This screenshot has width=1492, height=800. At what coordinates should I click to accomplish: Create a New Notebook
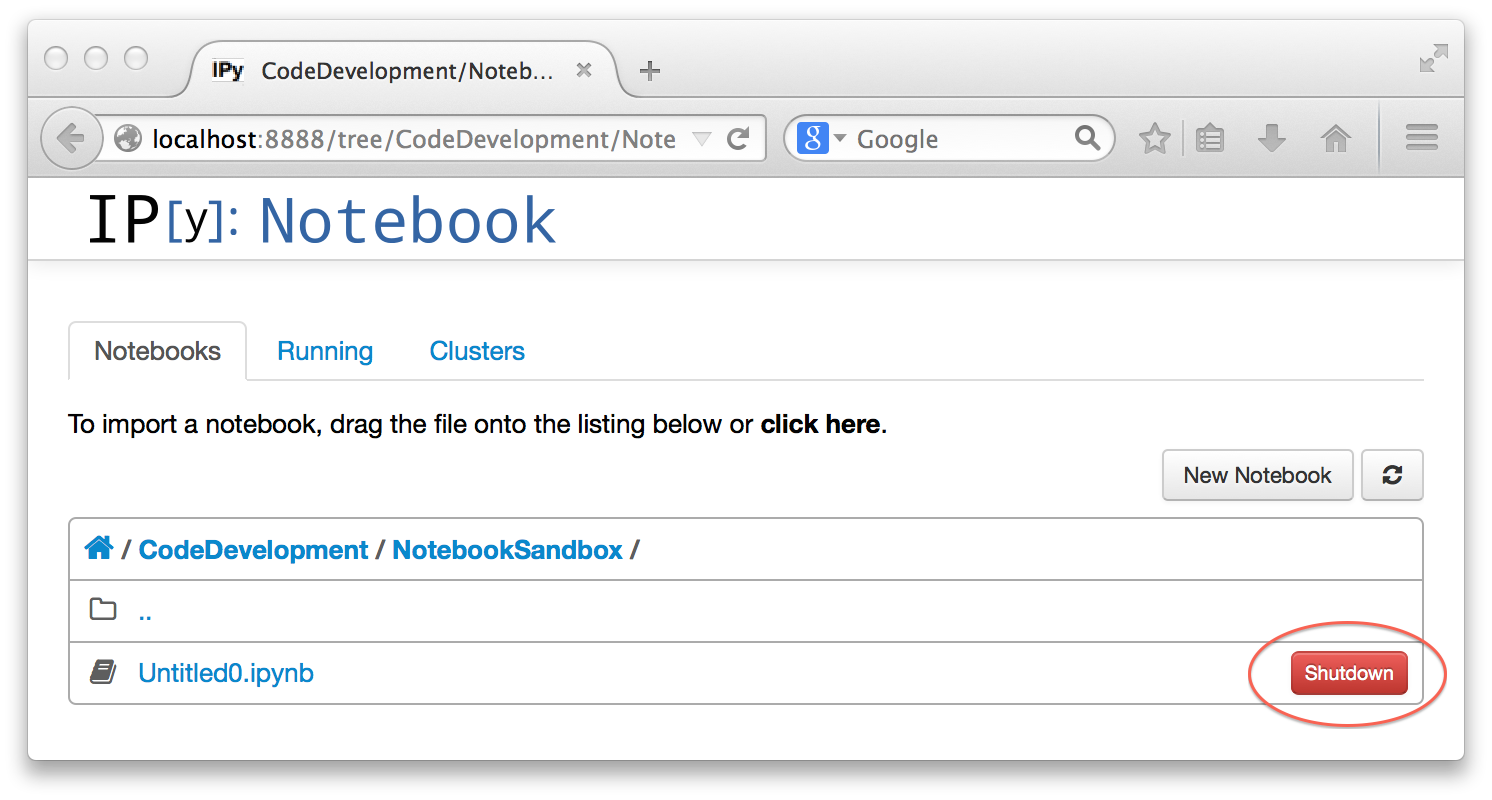[x=1257, y=475]
